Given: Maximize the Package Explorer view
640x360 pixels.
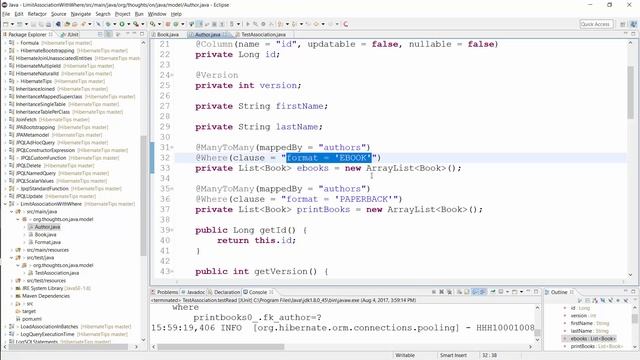Looking at the screenshot, I should pos(142,34).
